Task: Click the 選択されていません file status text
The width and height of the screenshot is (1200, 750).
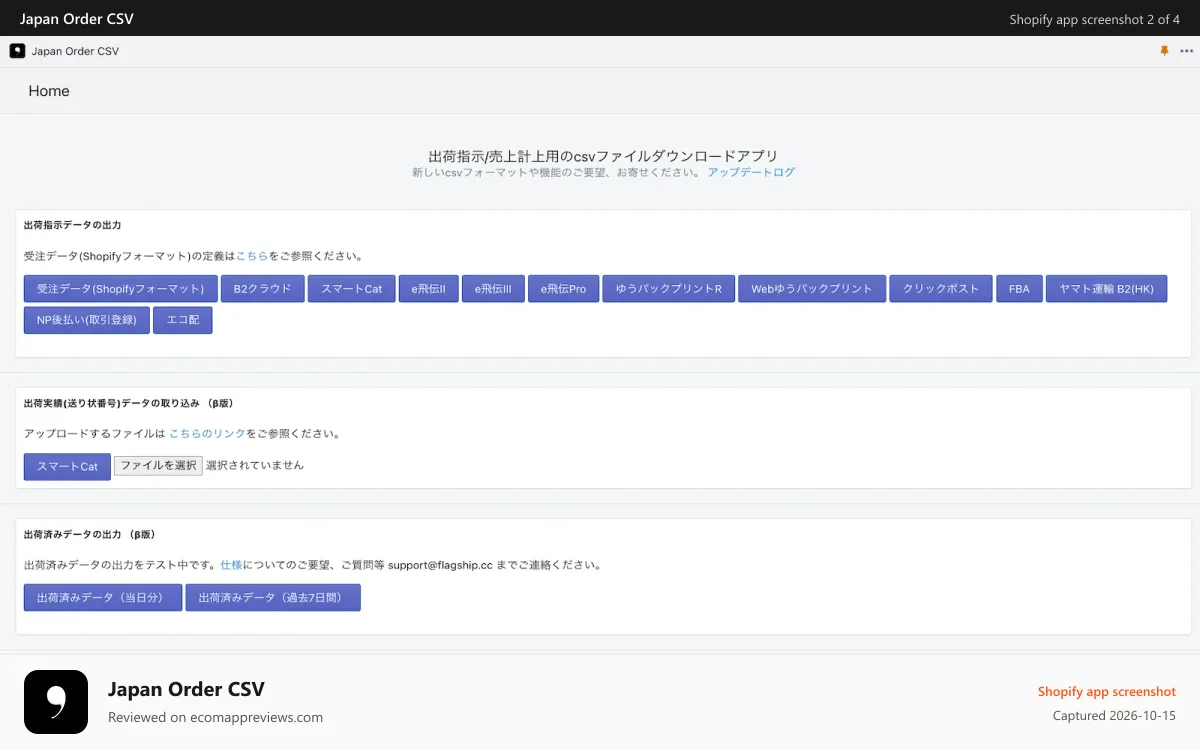Action: pyautogui.click(x=255, y=465)
